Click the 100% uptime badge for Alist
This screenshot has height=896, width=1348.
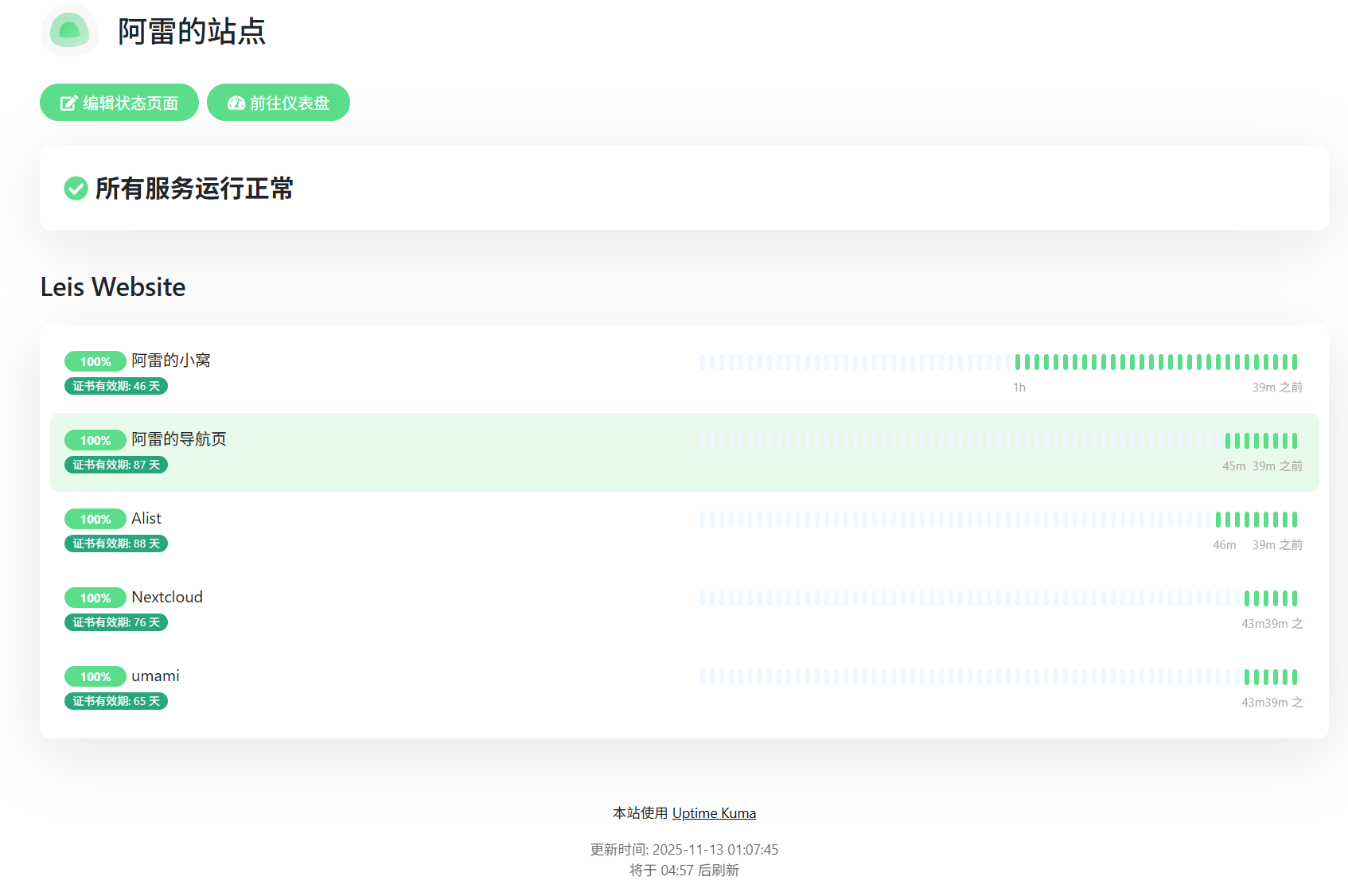95,519
